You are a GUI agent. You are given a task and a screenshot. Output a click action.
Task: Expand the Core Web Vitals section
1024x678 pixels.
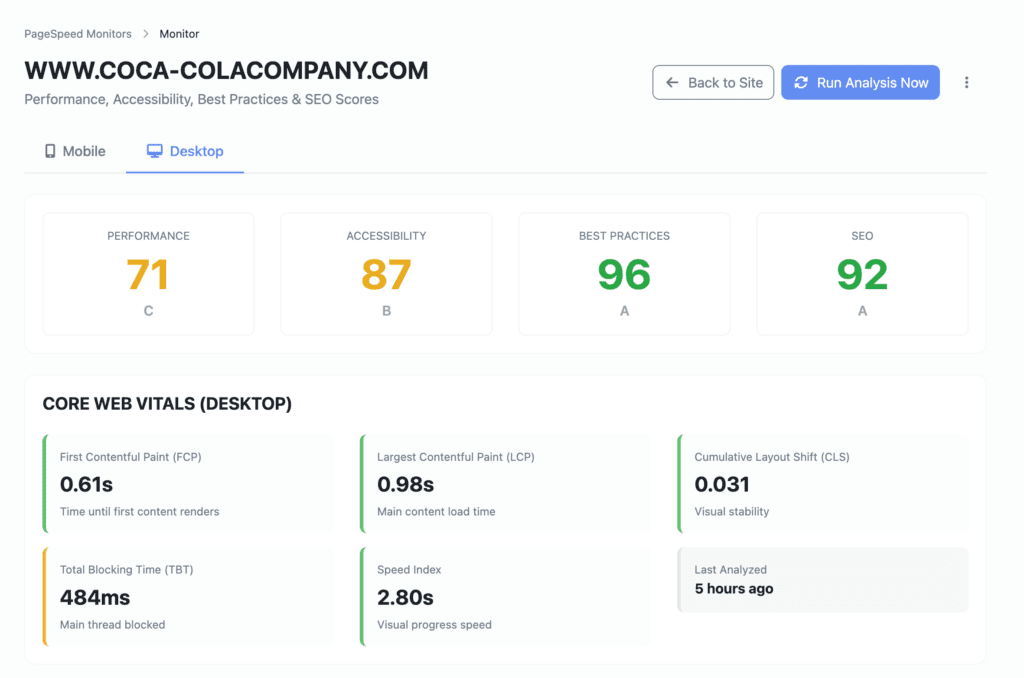(166, 403)
